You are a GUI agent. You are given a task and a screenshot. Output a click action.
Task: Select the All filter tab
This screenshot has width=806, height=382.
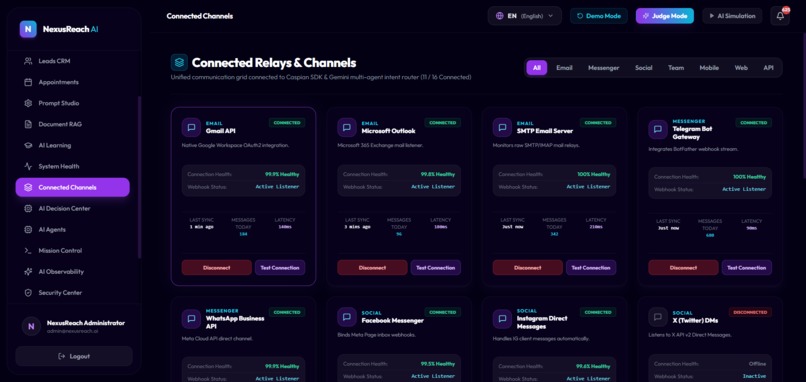537,68
